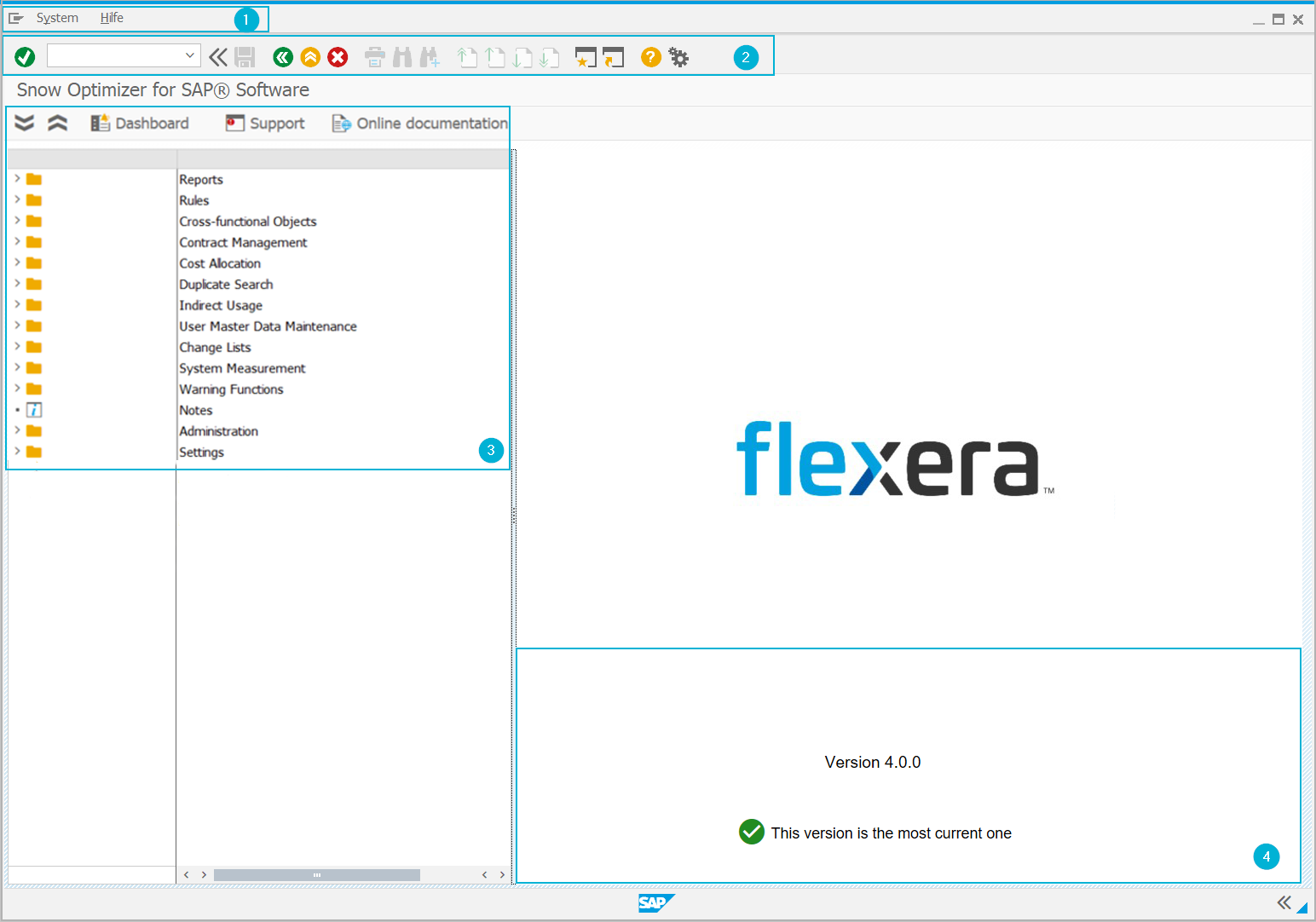
Task: Click the Save diskette icon
Action: pyautogui.click(x=245, y=57)
